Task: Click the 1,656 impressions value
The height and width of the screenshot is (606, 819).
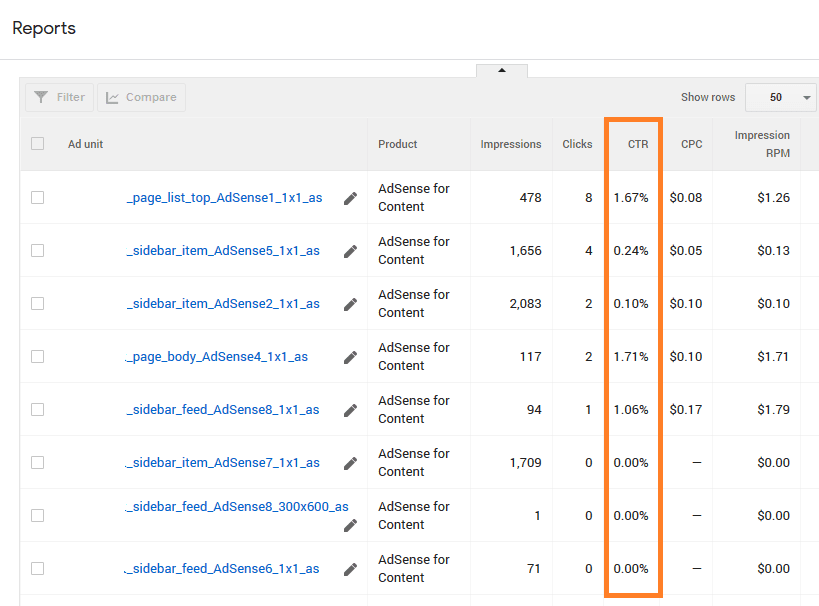Action: pyautogui.click(x=525, y=251)
